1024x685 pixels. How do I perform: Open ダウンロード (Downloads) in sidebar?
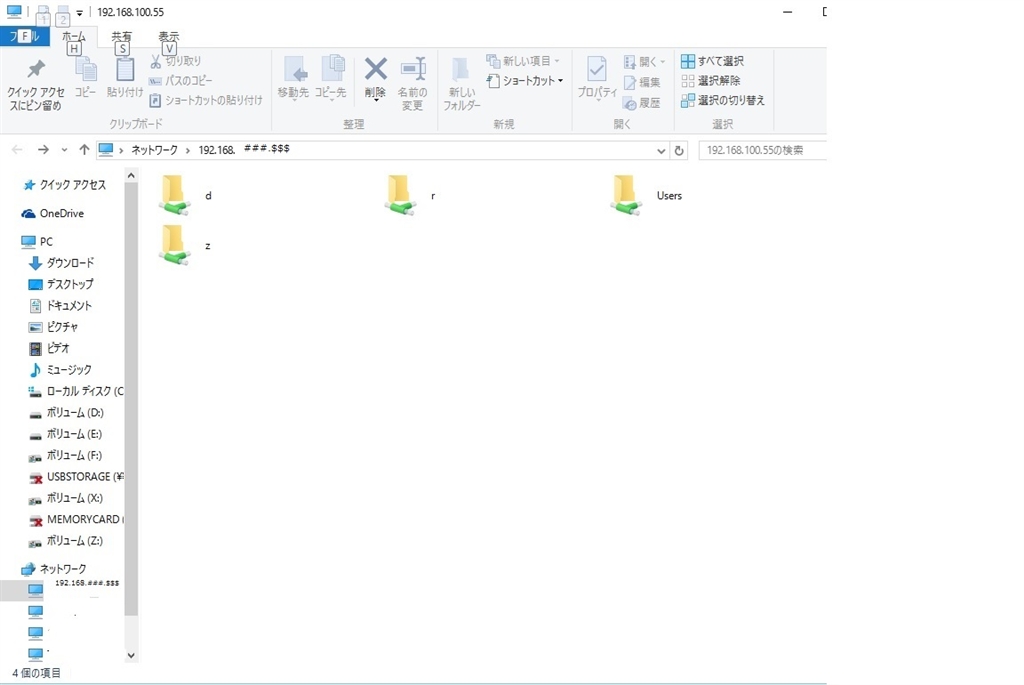pos(61,263)
